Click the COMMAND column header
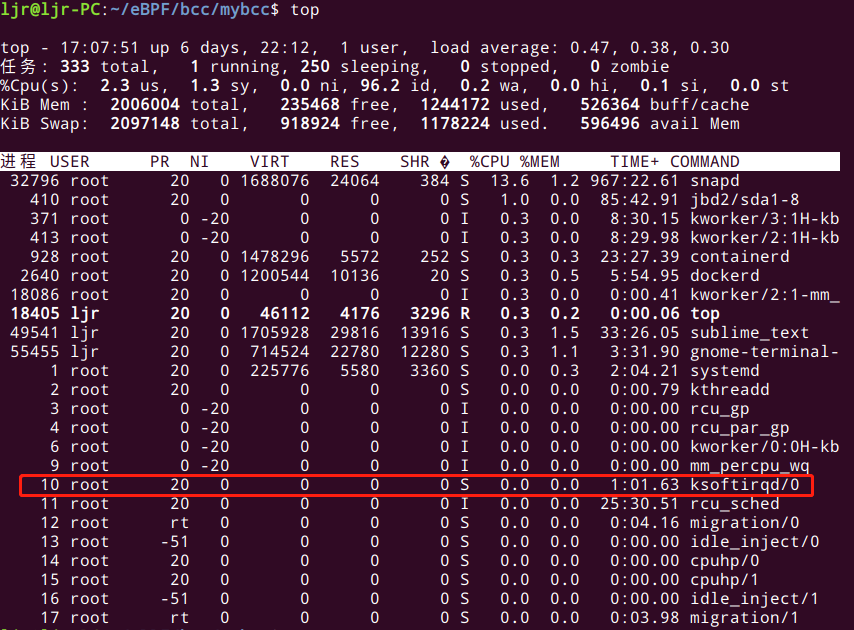 point(705,162)
